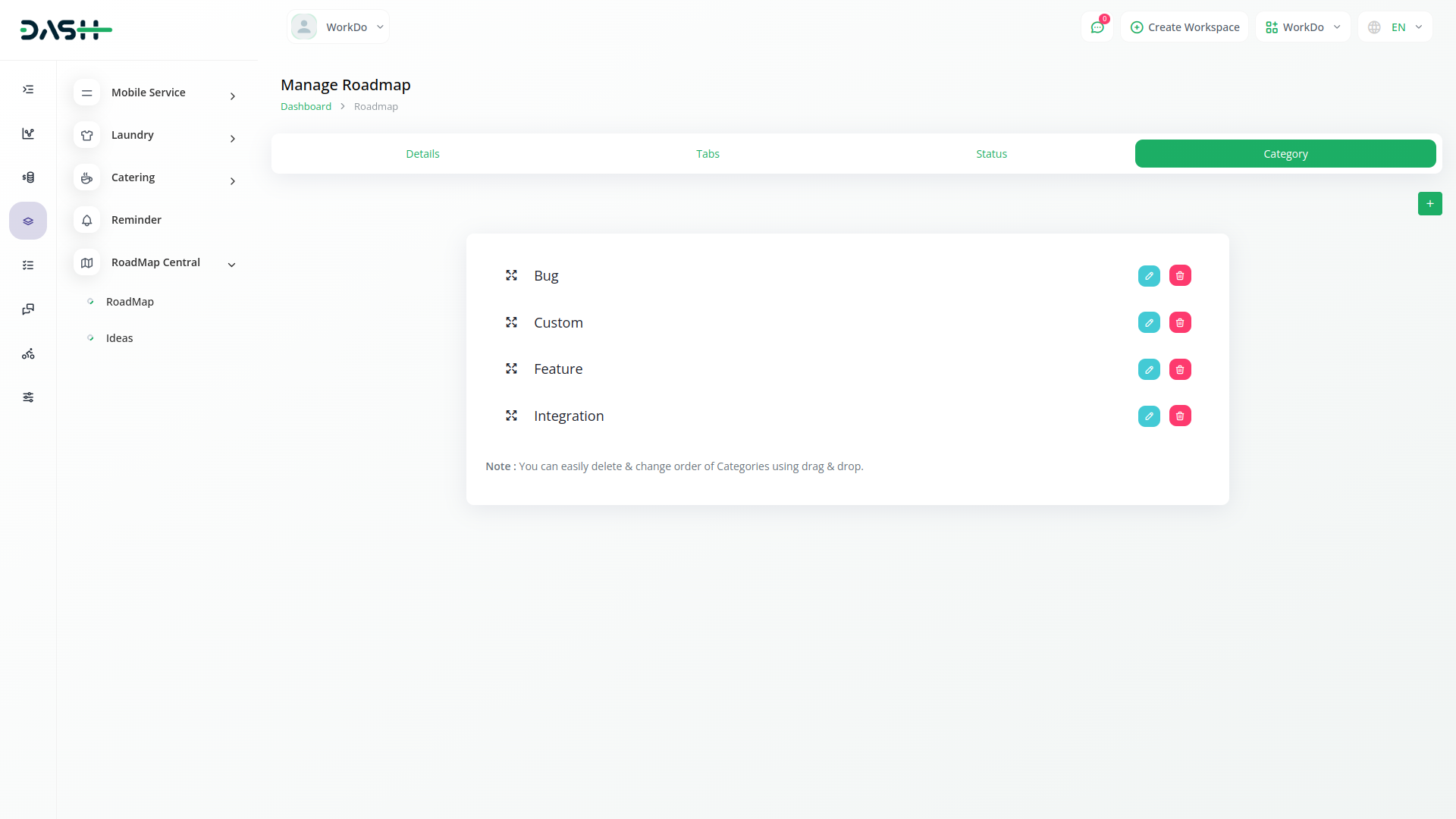Viewport: 1456px width, 819px height.
Task: Follow the Dashboard breadcrumb link
Action: 306,107
